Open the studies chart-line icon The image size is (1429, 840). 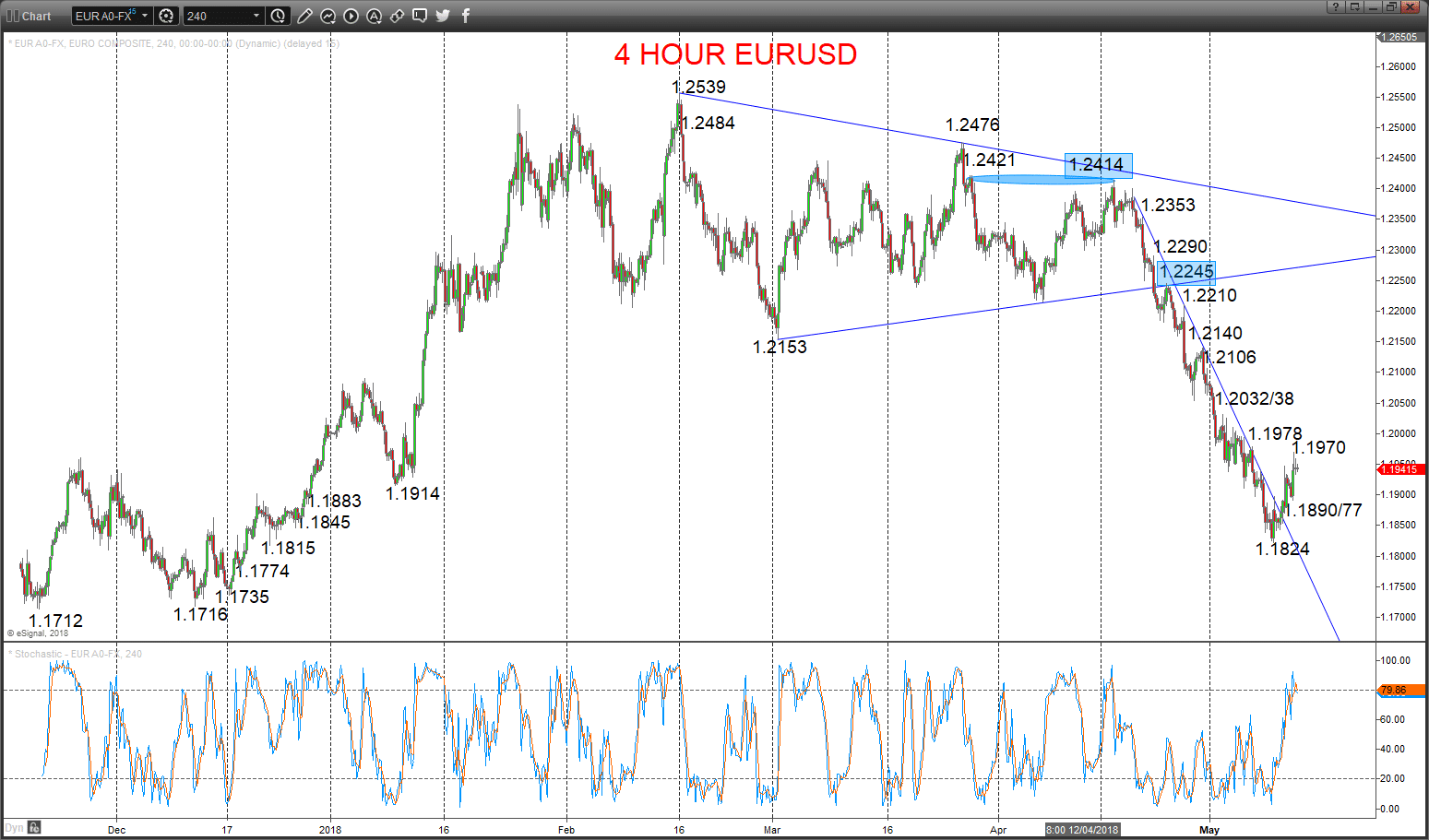327,16
